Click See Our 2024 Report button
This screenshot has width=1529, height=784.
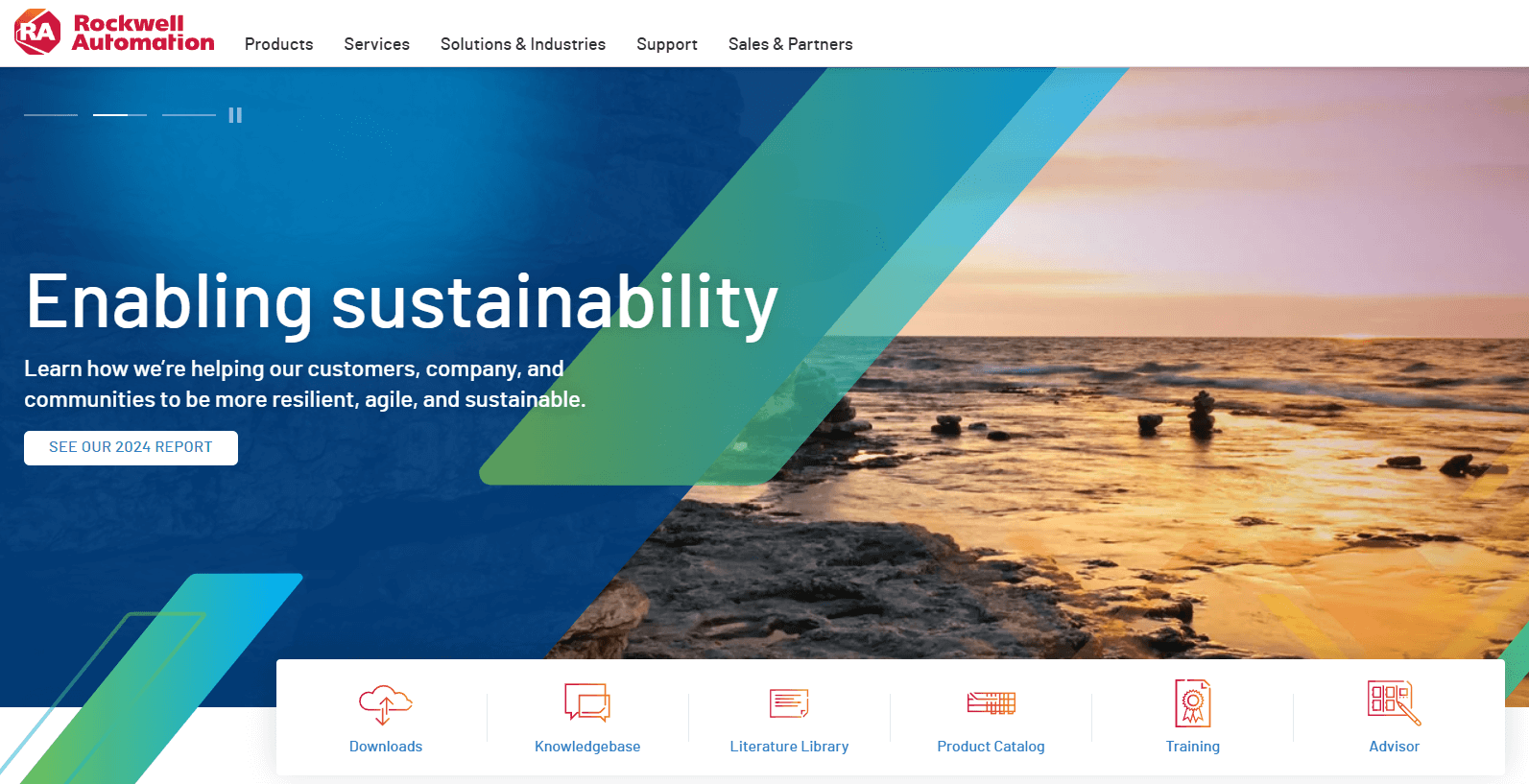point(131,447)
